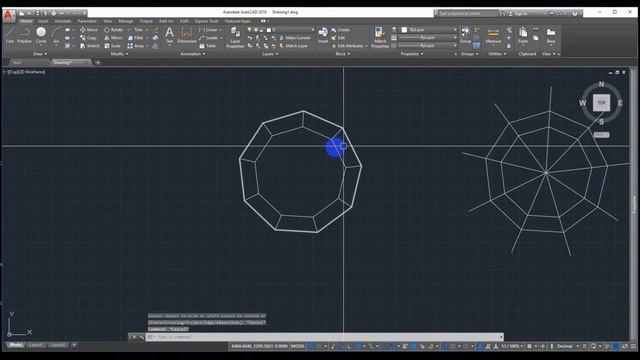Viewport: 640px width, 360px height.
Task: Select the Arc tool
Action: [x=56, y=35]
